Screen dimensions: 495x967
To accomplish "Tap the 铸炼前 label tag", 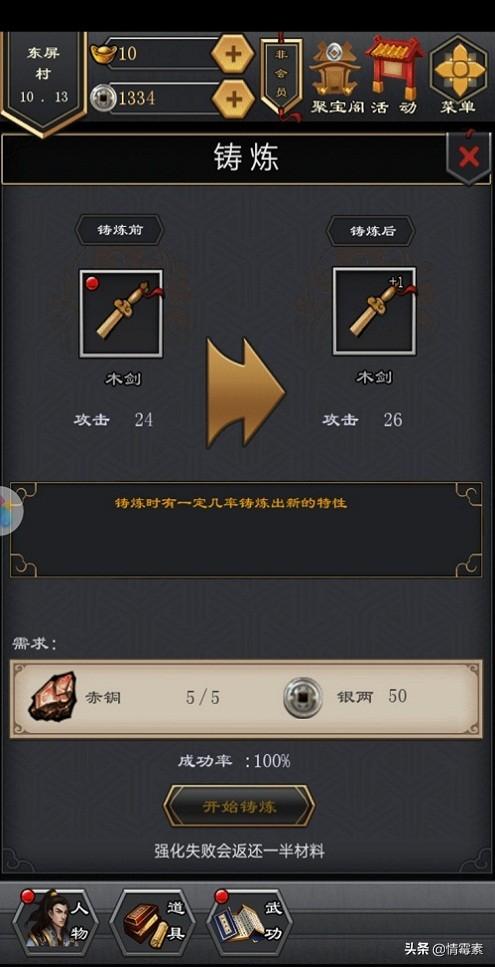I will point(120,231).
